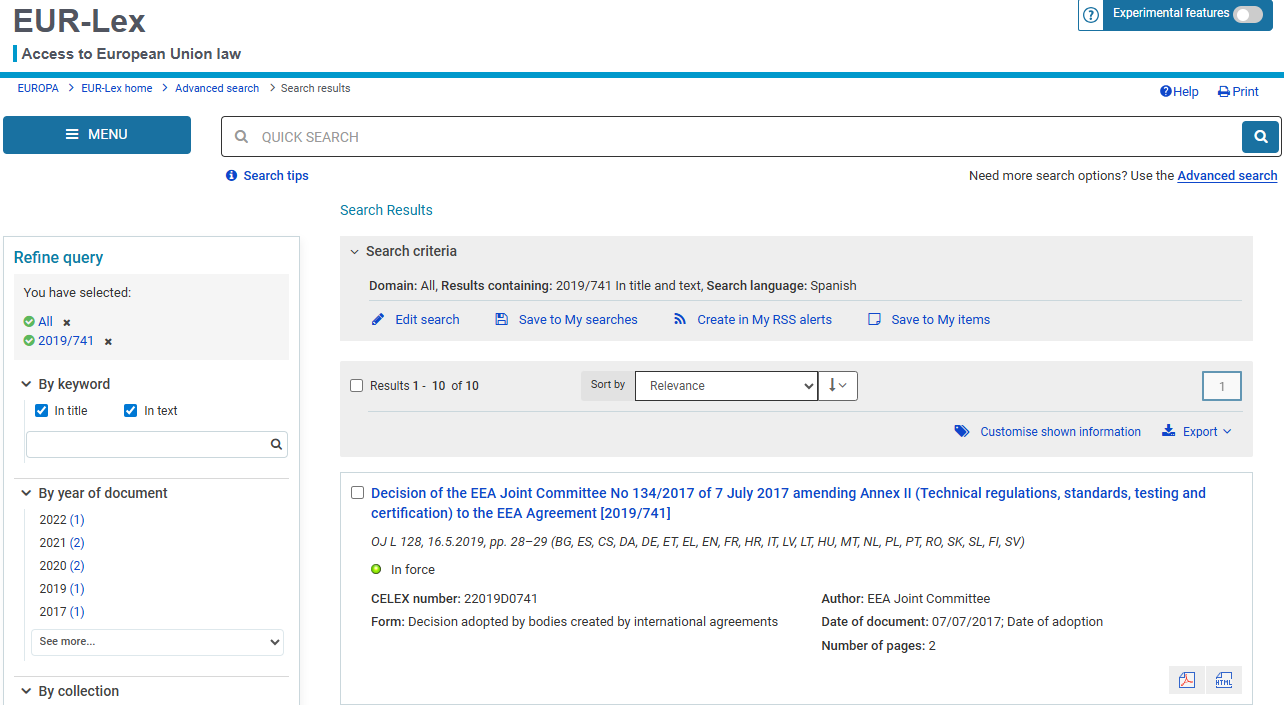Image resolution: width=1284 pixels, height=705 pixels.
Task: Open the PDF version of the document
Action: pos(1187,680)
